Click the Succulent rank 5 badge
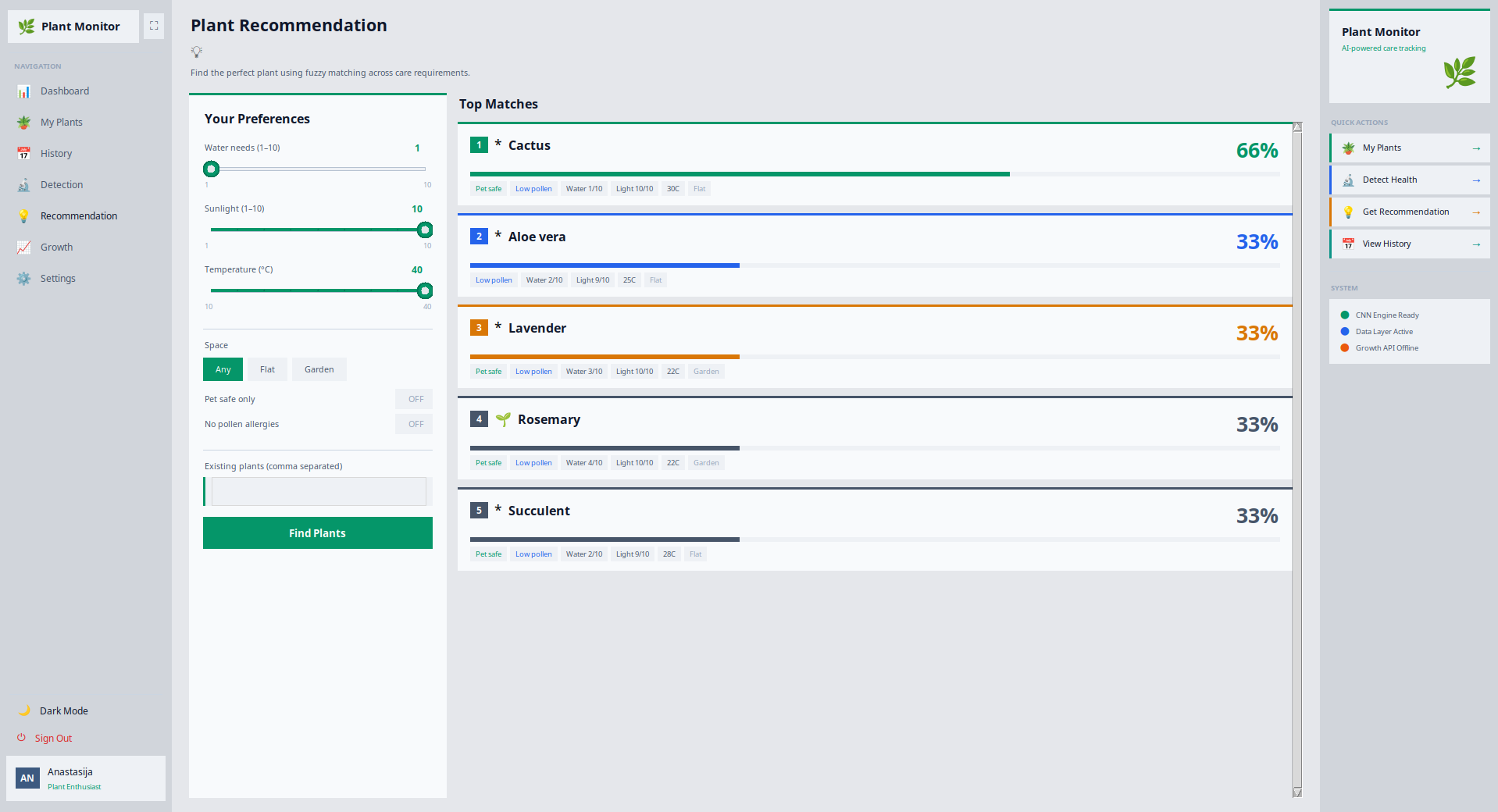Image resolution: width=1498 pixels, height=812 pixels. point(479,511)
